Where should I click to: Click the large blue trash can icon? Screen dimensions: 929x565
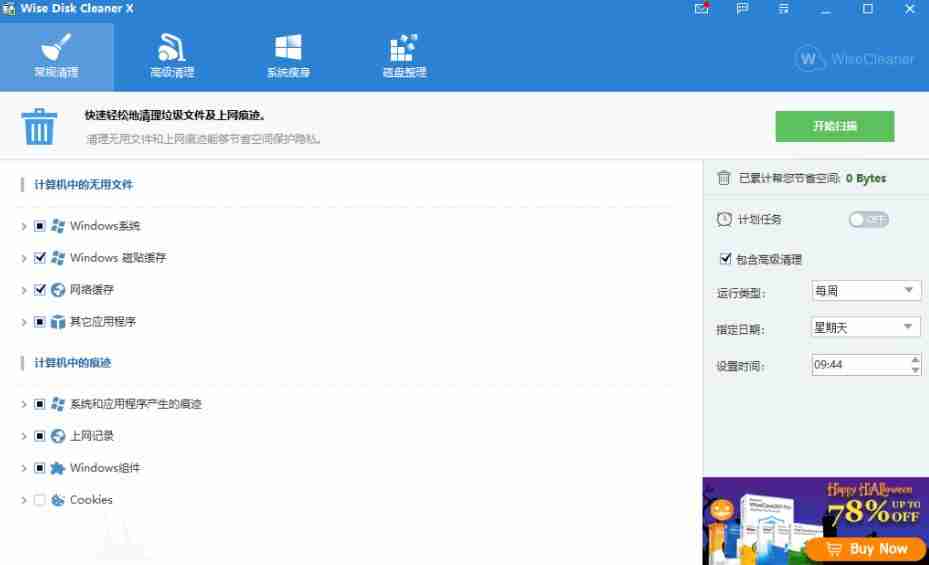pos(39,127)
